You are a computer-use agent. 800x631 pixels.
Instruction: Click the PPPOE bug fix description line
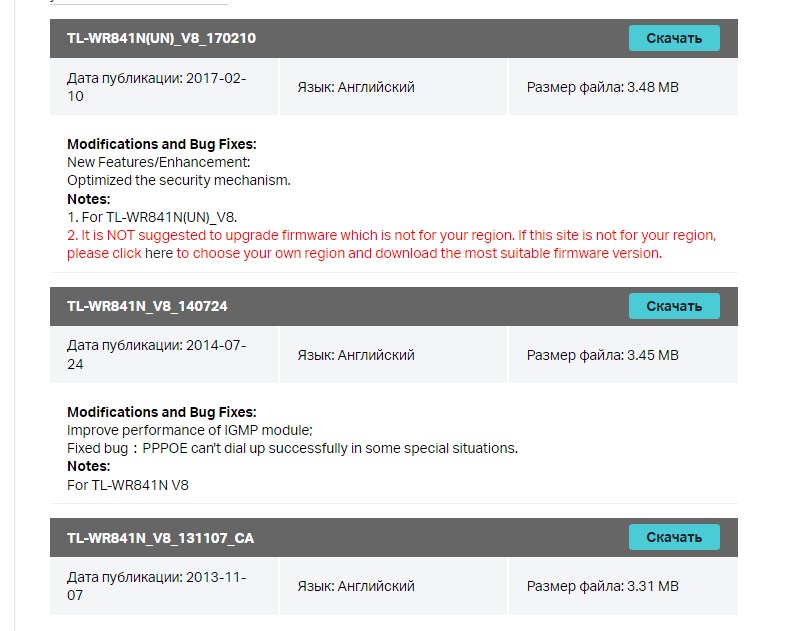point(292,448)
